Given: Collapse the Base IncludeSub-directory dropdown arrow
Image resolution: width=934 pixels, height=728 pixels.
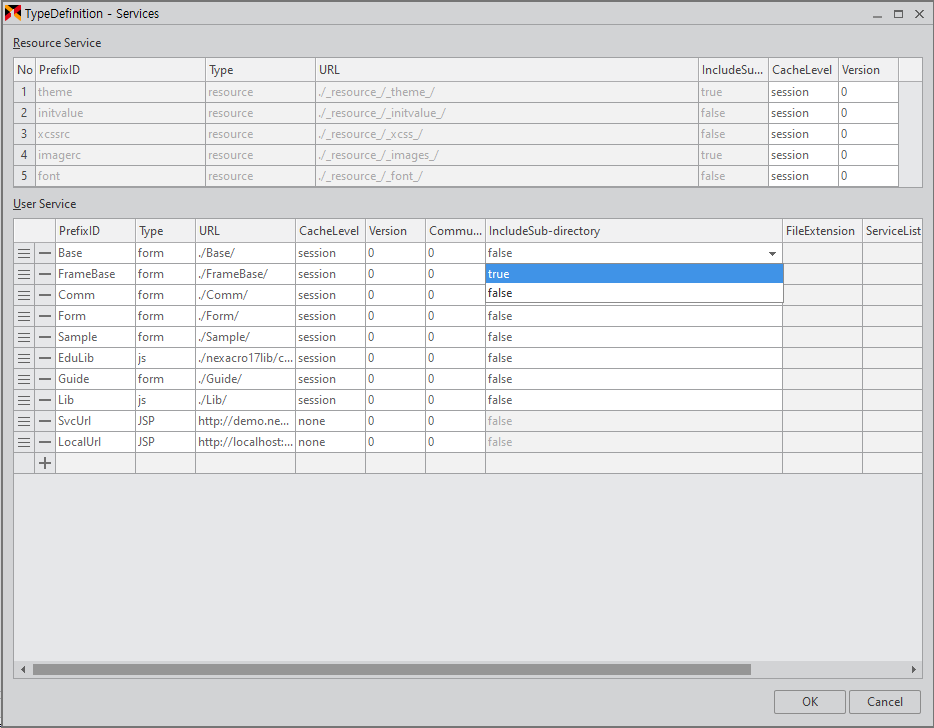Looking at the screenshot, I should coord(772,254).
